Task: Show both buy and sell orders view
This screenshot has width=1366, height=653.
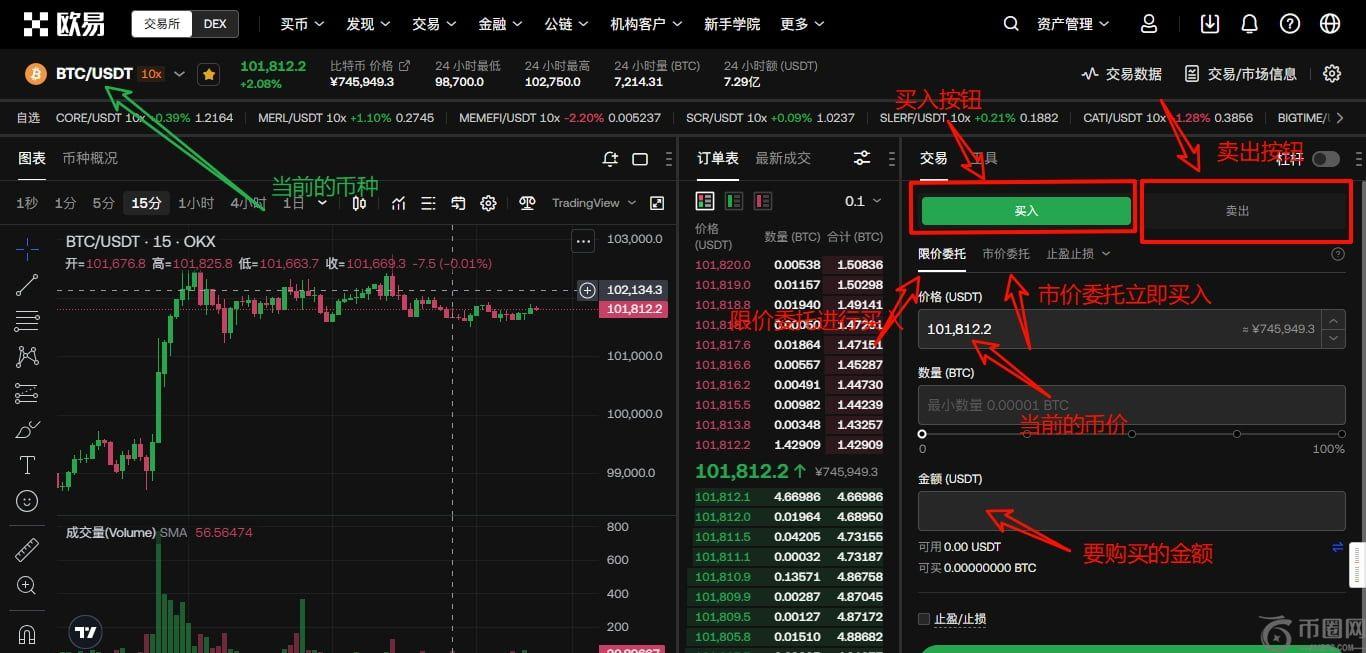Action: click(x=705, y=201)
